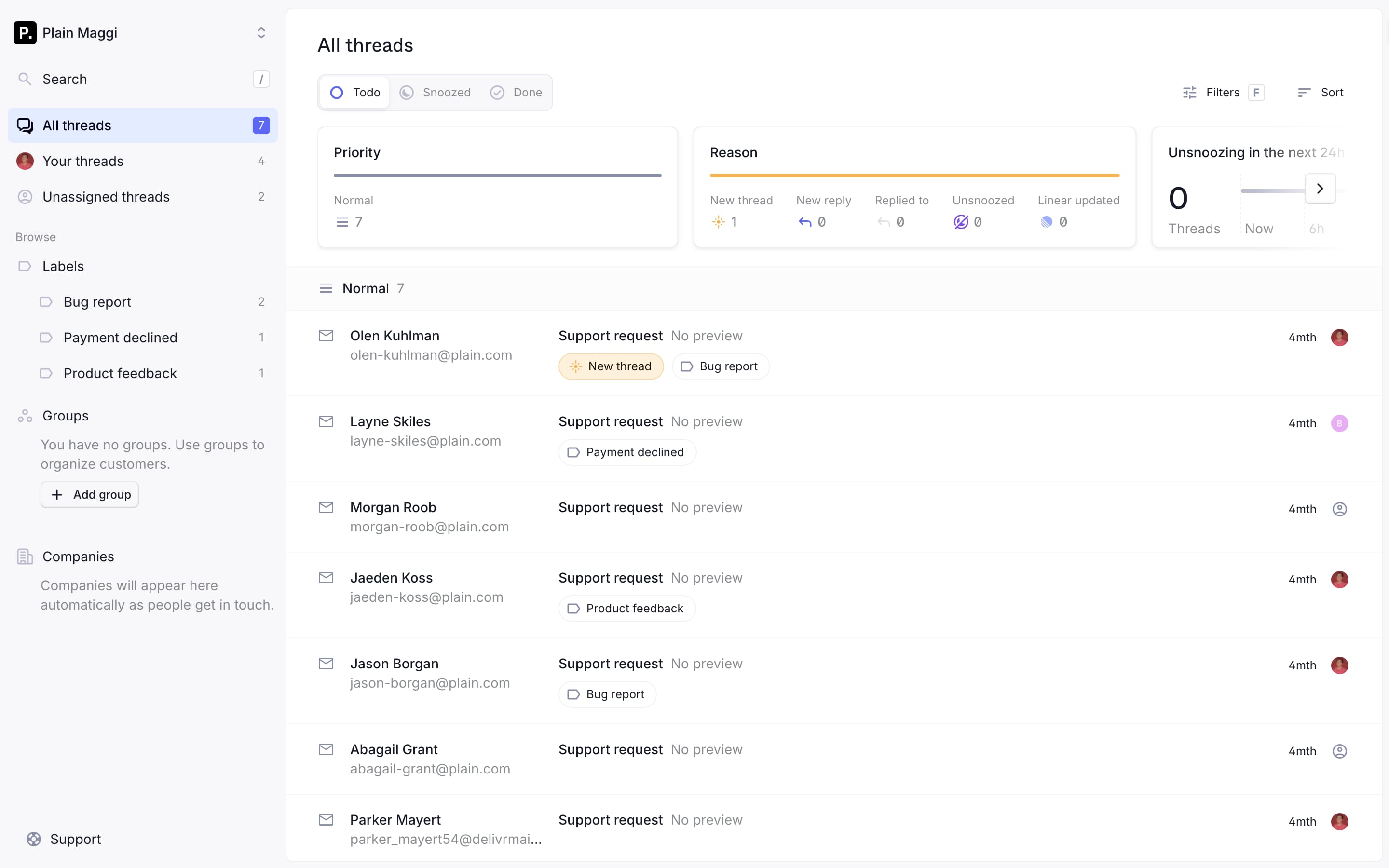The height and width of the screenshot is (868, 1389).
Task: Open Your threads in the sidebar
Action: tap(83, 162)
